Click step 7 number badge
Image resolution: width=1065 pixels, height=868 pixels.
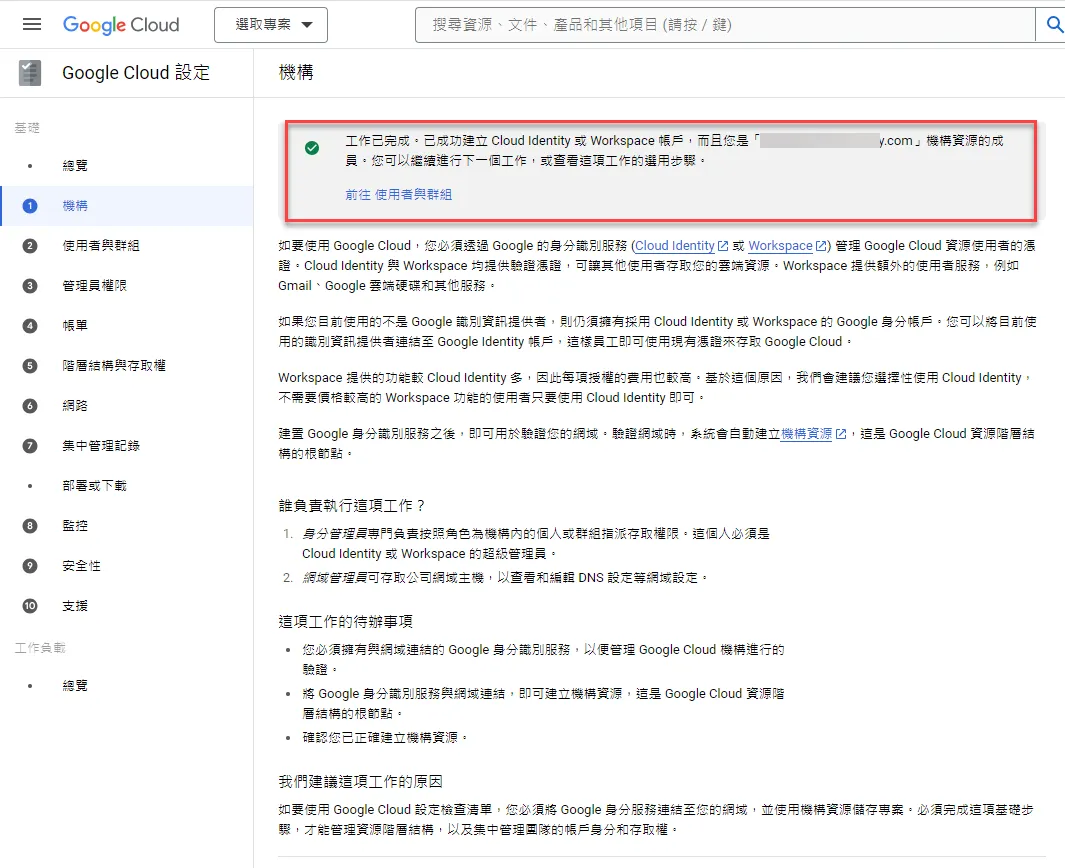[x=30, y=446]
